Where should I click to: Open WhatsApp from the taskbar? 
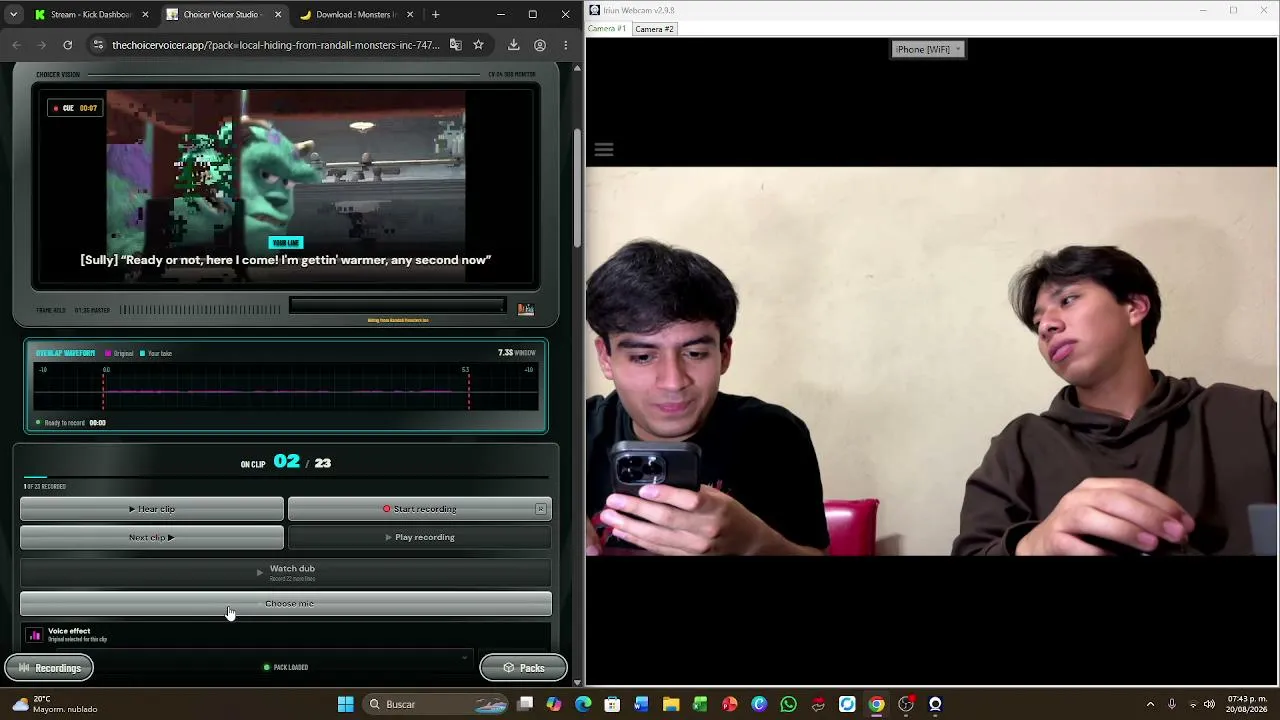(788, 704)
